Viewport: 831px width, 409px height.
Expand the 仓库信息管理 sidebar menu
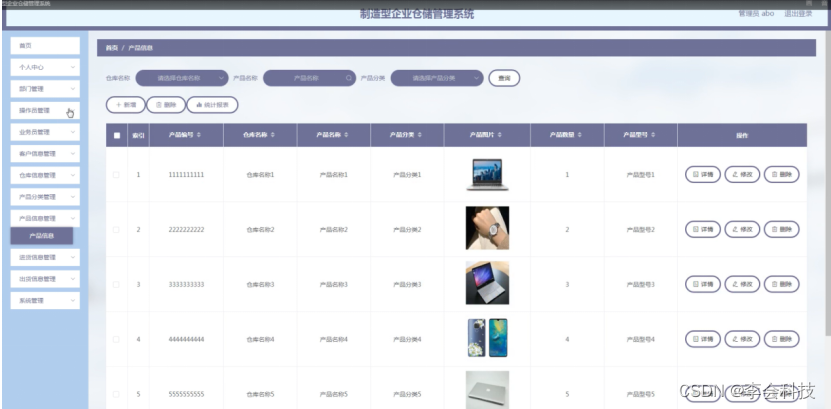tap(45, 175)
